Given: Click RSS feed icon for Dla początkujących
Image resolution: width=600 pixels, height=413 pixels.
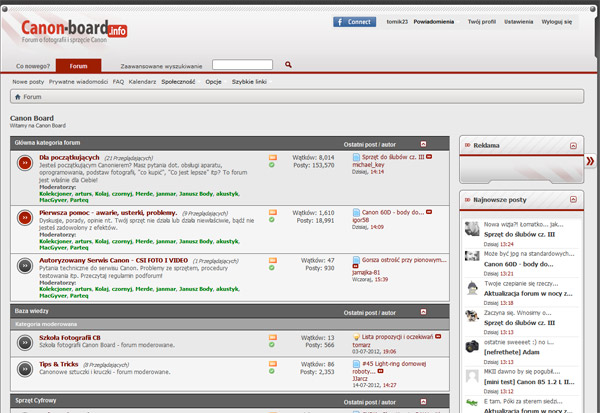Looking at the screenshot, I should tap(273, 157).
